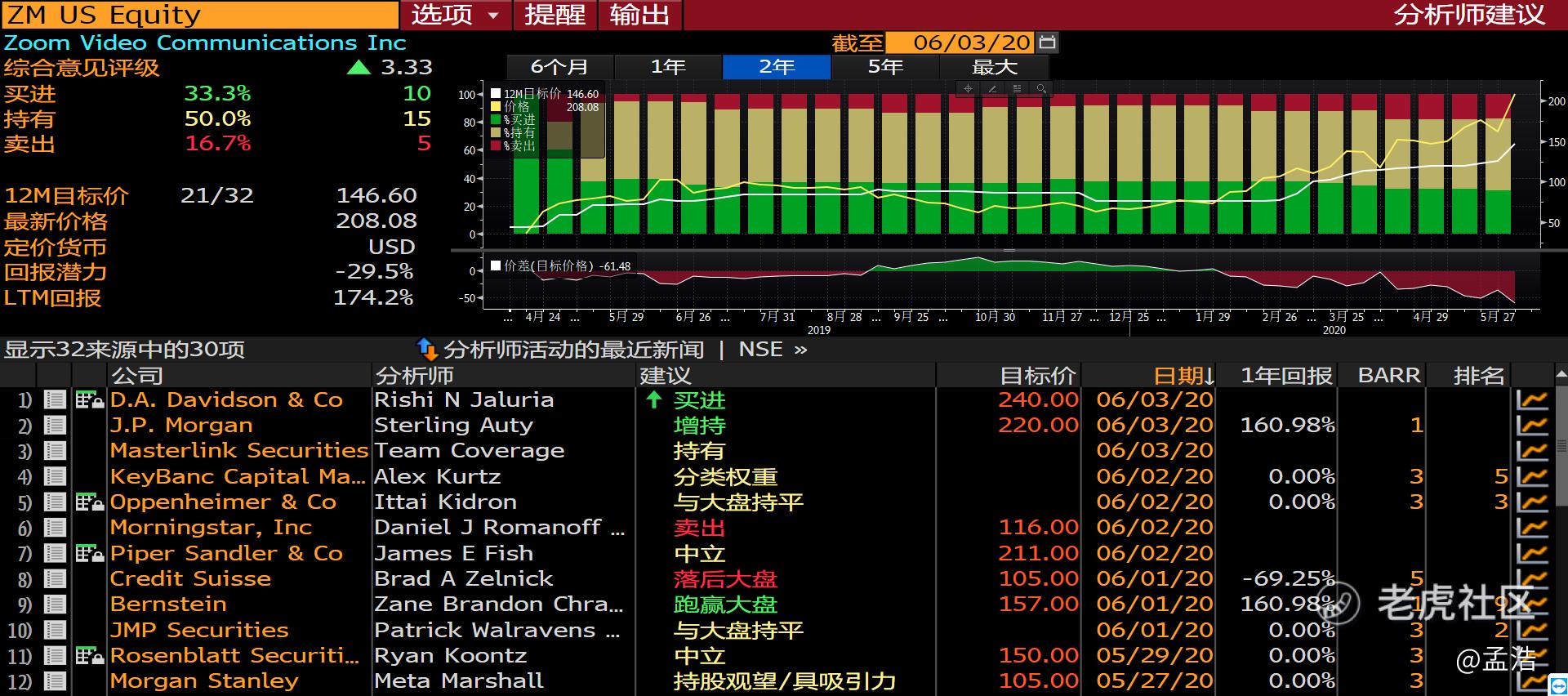Open the chart data table view
The width and height of the screenshot is (1568, 696).
(x=1017, y=88)
